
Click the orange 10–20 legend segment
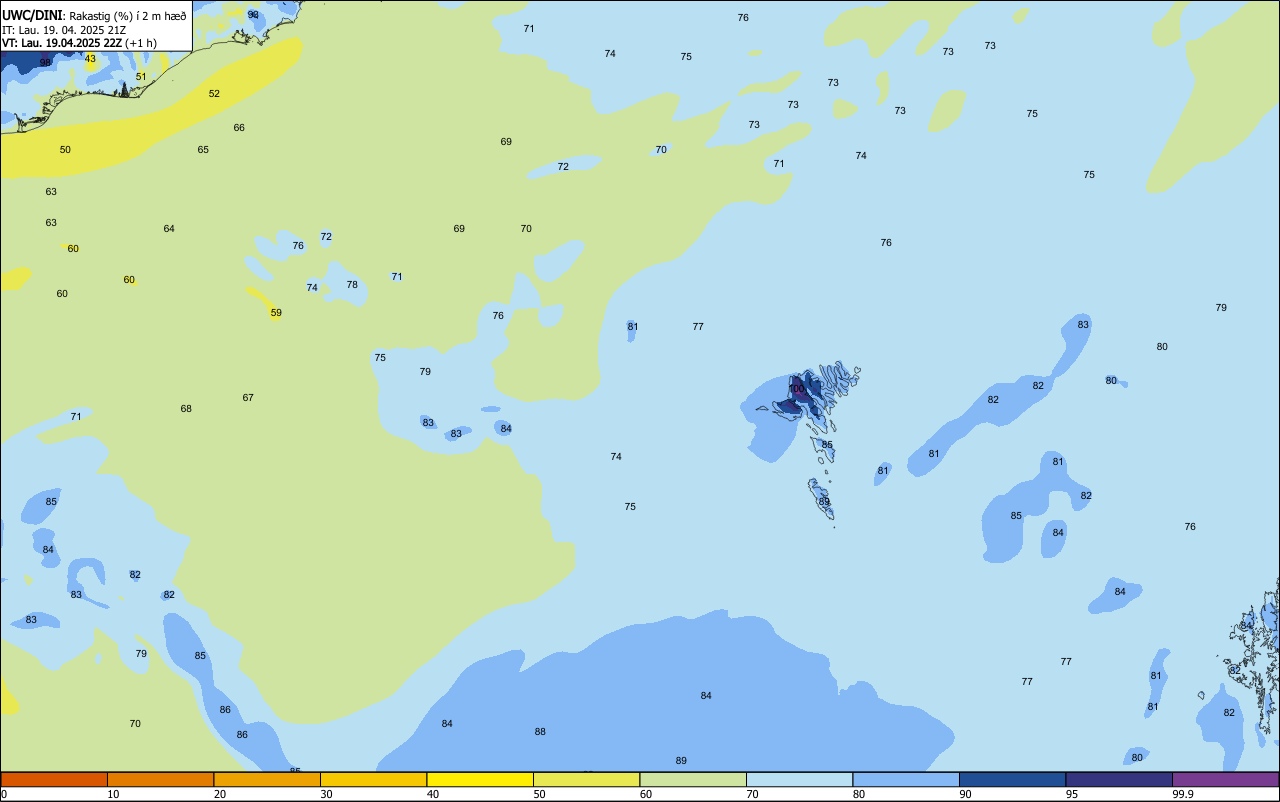160,779
